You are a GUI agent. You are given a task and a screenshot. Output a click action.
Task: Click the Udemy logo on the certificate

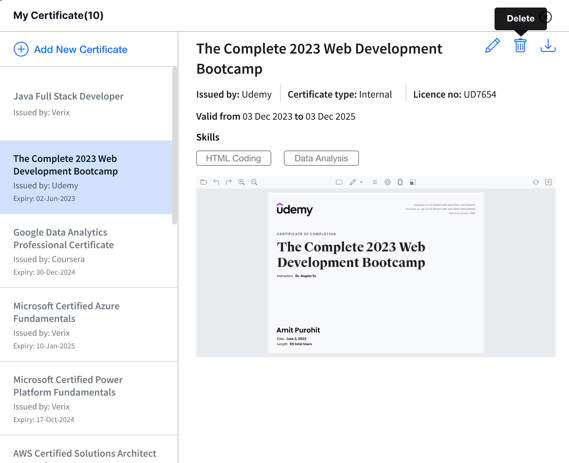294,209
